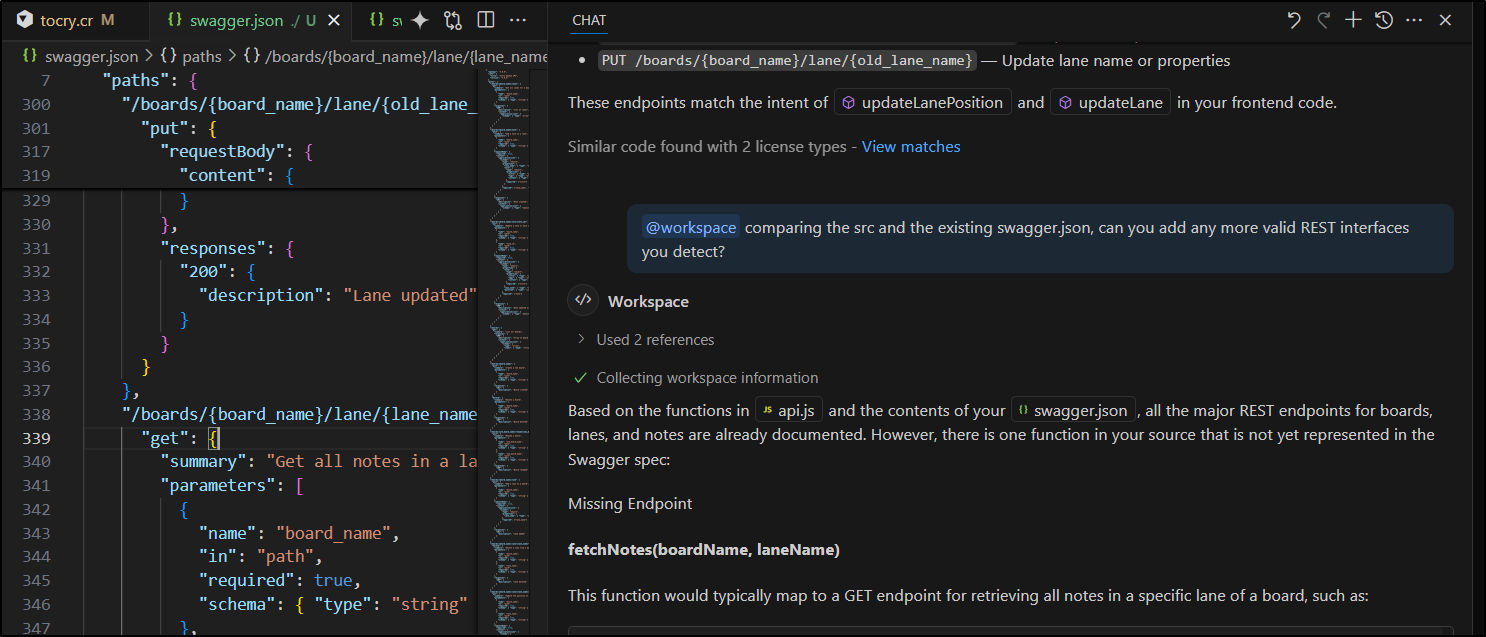This screenshot has width=1486, height=637.
Task: Close the chat panel
Action: coord(1445,20)
